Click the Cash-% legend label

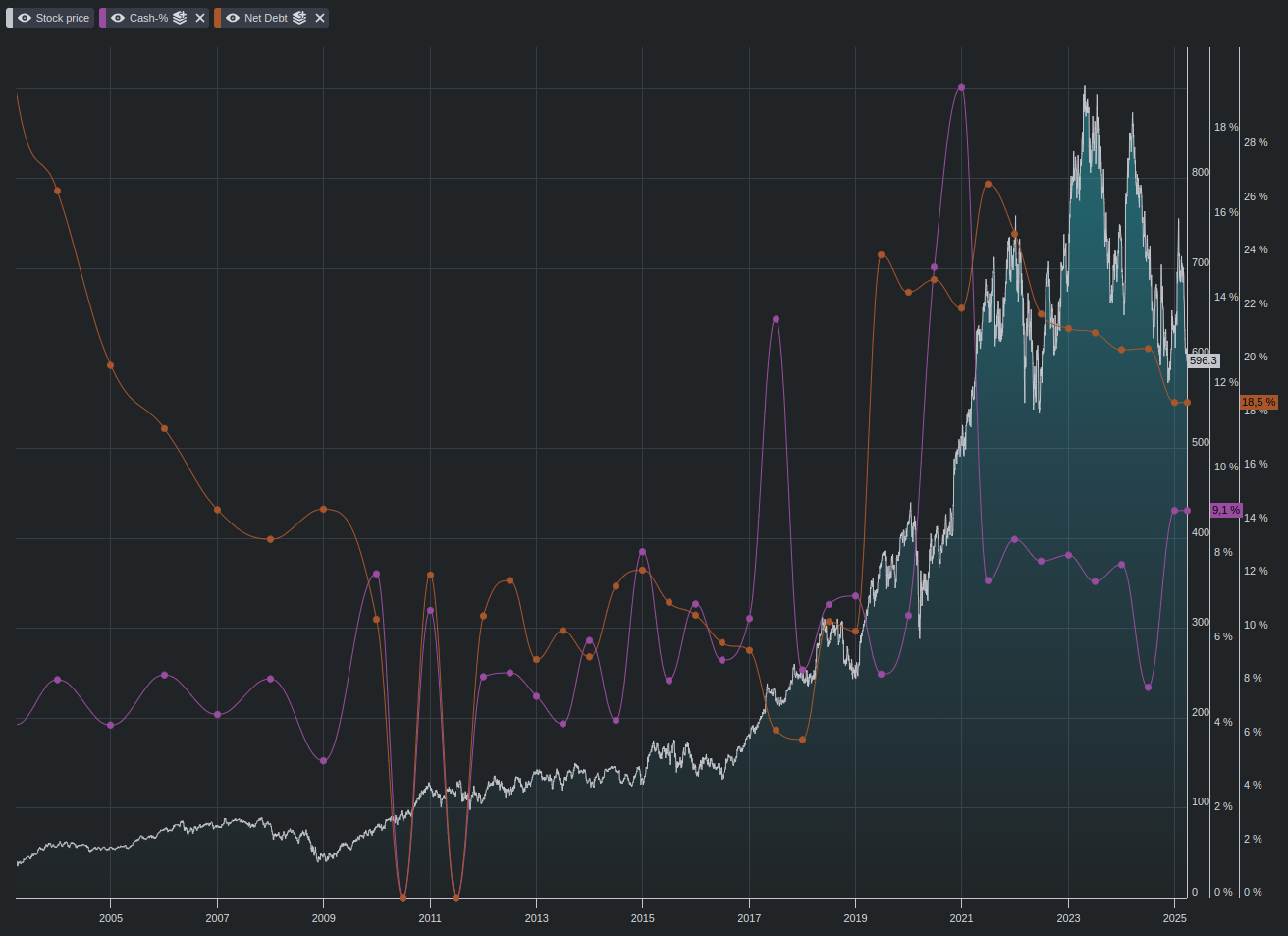[149, 18]
